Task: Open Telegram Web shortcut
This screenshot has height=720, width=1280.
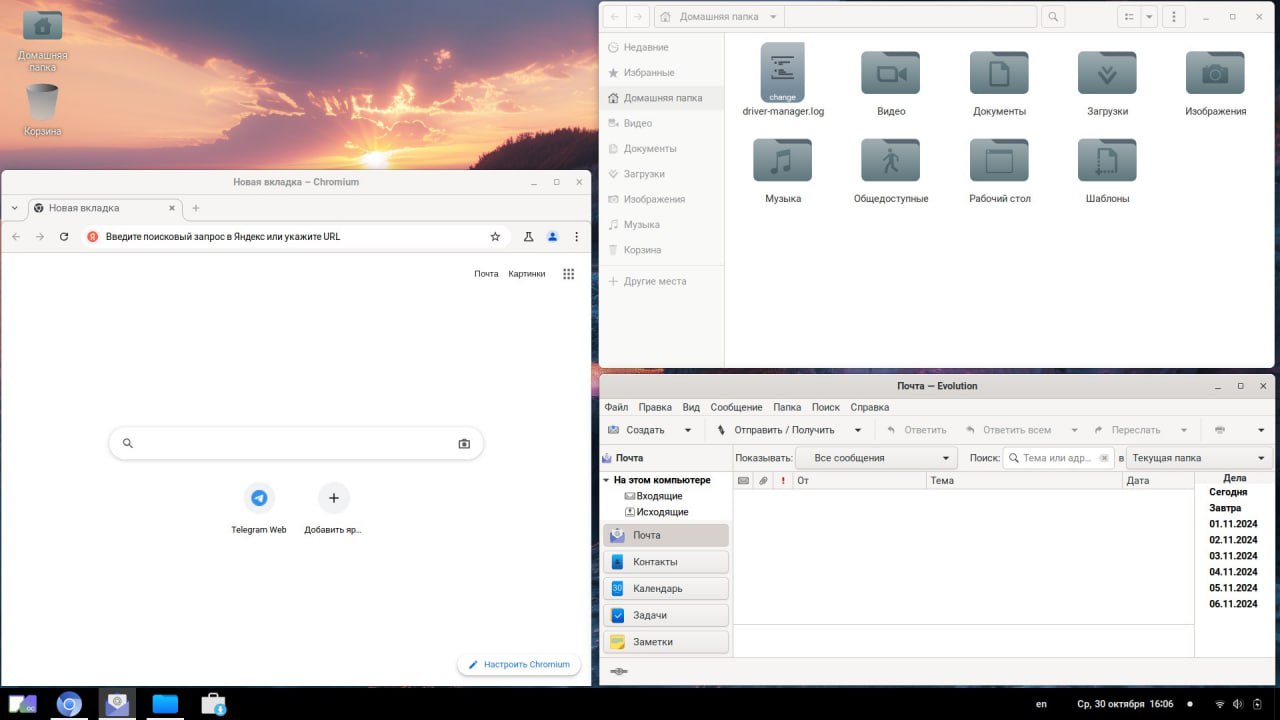Action: tap(259, 498)
